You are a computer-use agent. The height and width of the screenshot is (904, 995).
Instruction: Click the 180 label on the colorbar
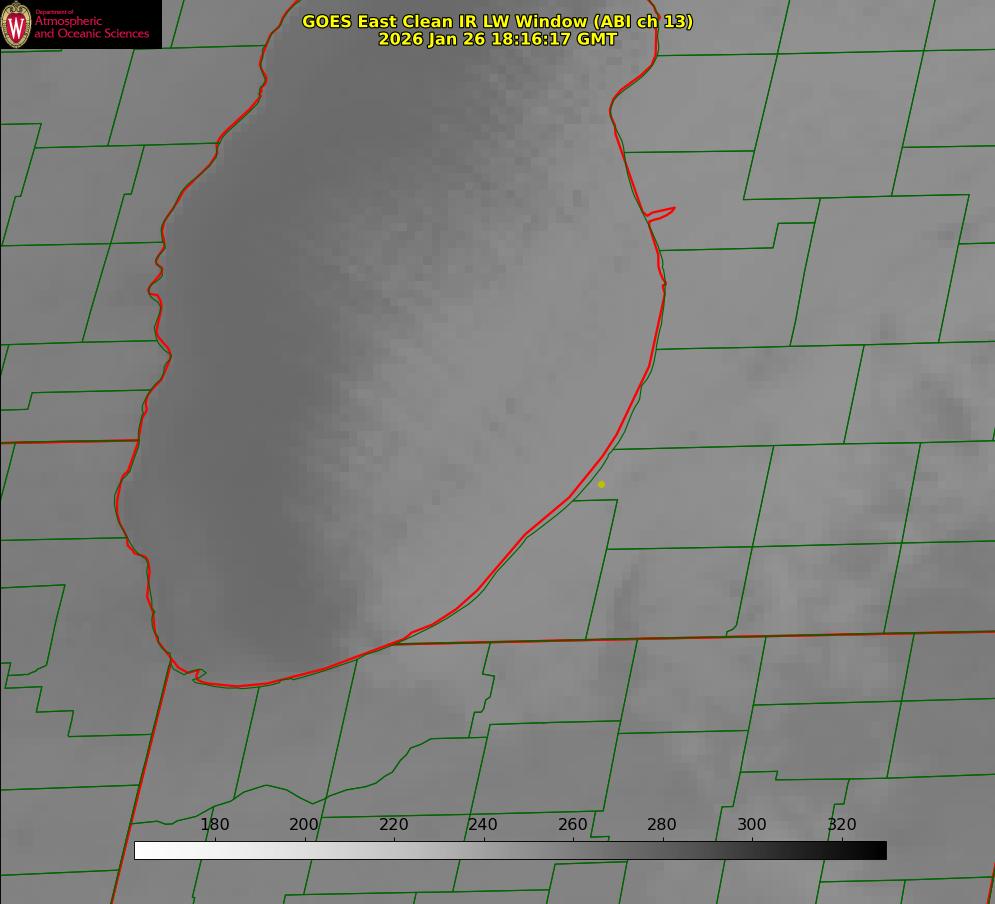coord(215,824)
